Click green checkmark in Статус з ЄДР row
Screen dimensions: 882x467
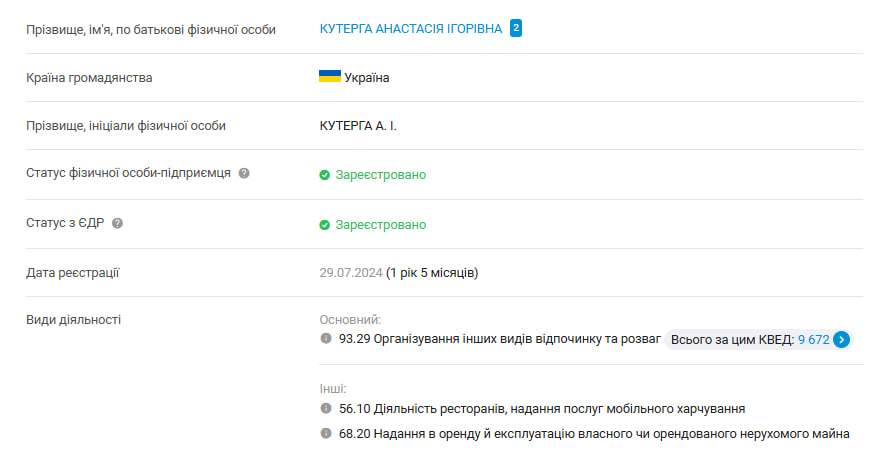[325, 225]
